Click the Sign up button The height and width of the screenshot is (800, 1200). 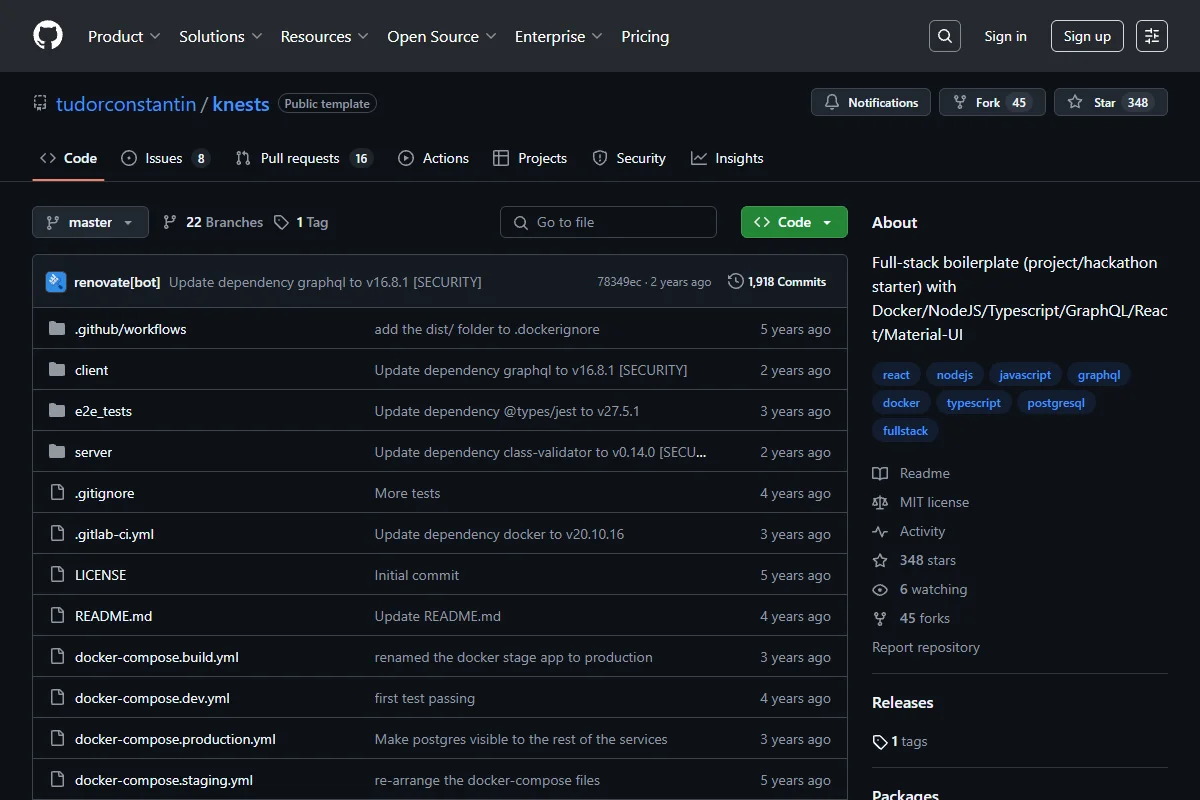point(1087,36)
